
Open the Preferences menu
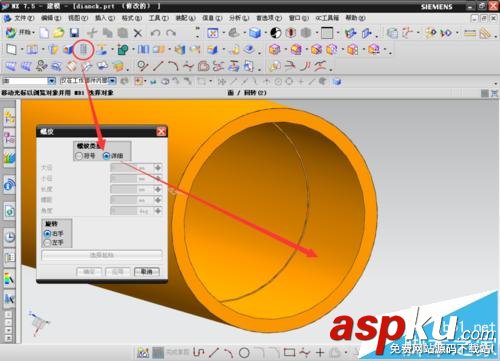pos(269,18)
